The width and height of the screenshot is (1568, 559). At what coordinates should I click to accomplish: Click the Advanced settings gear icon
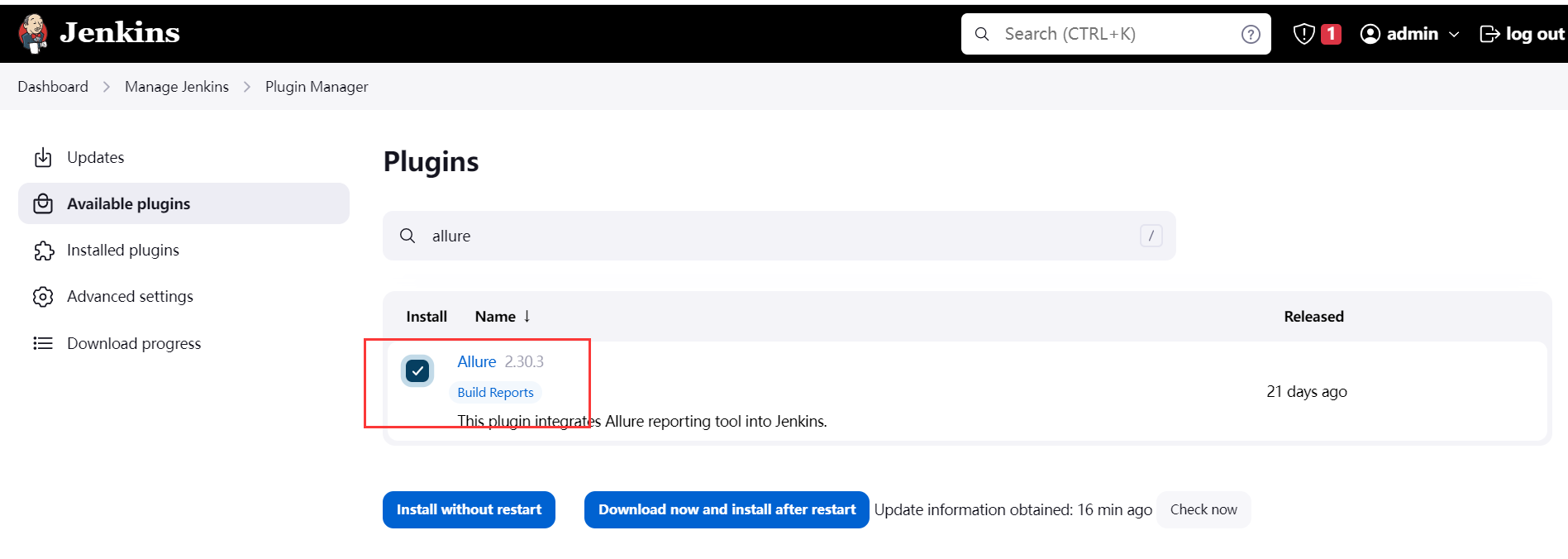[43, 297]
